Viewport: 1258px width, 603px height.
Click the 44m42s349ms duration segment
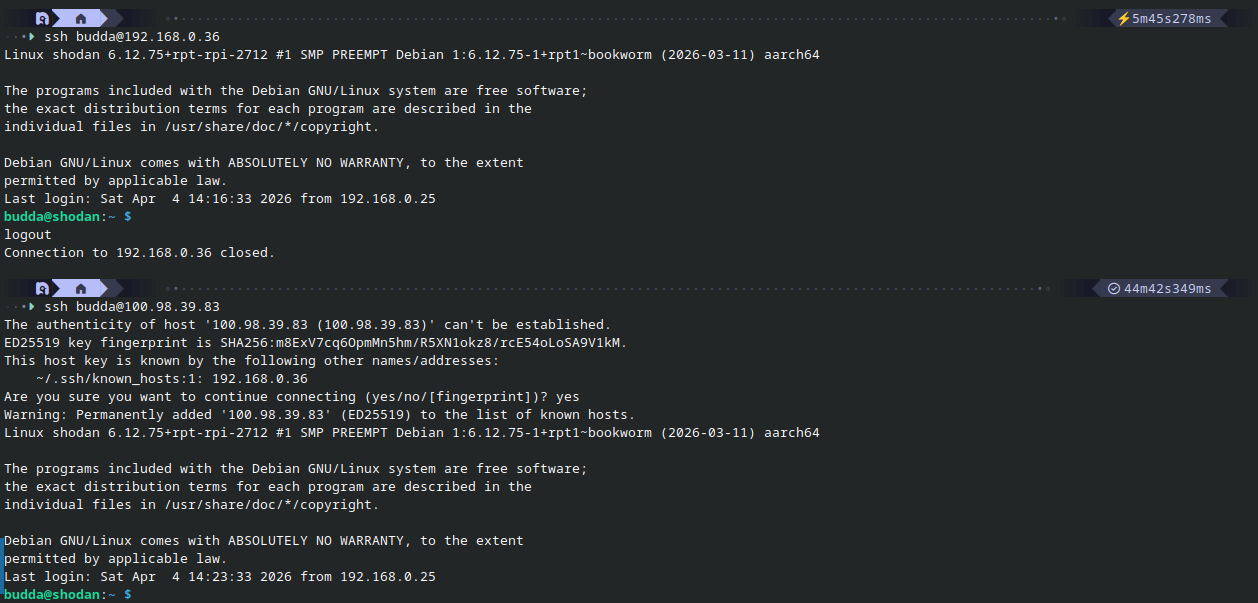1167,289
